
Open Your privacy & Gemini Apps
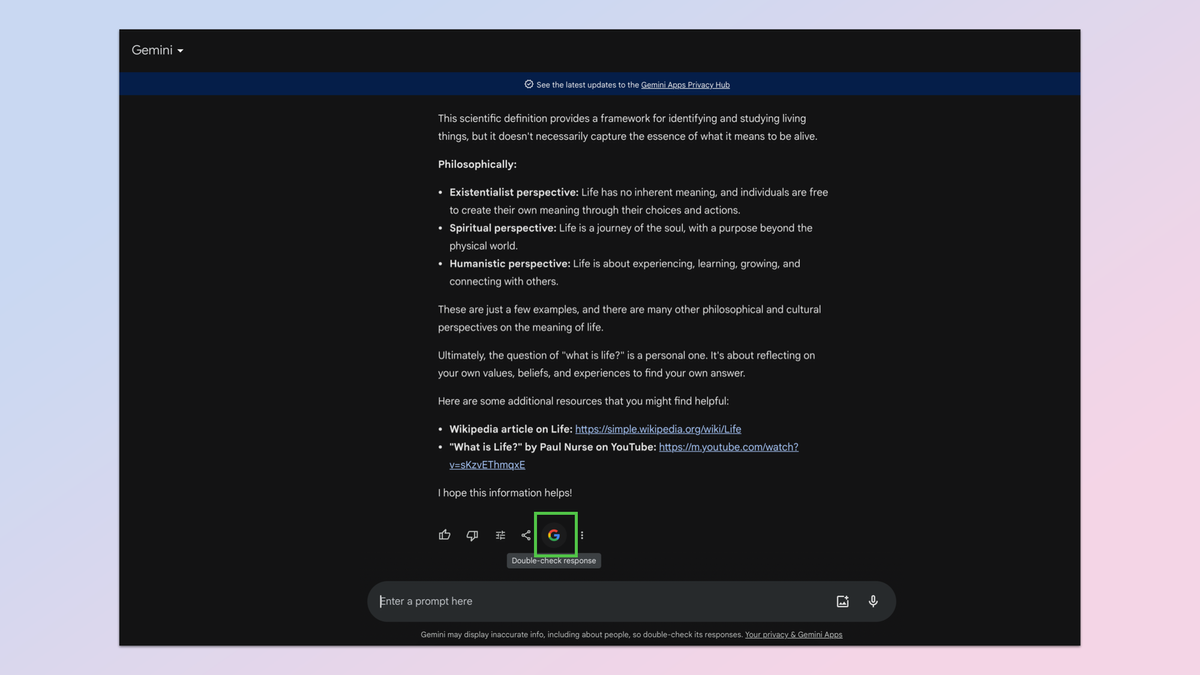[793, 634]
